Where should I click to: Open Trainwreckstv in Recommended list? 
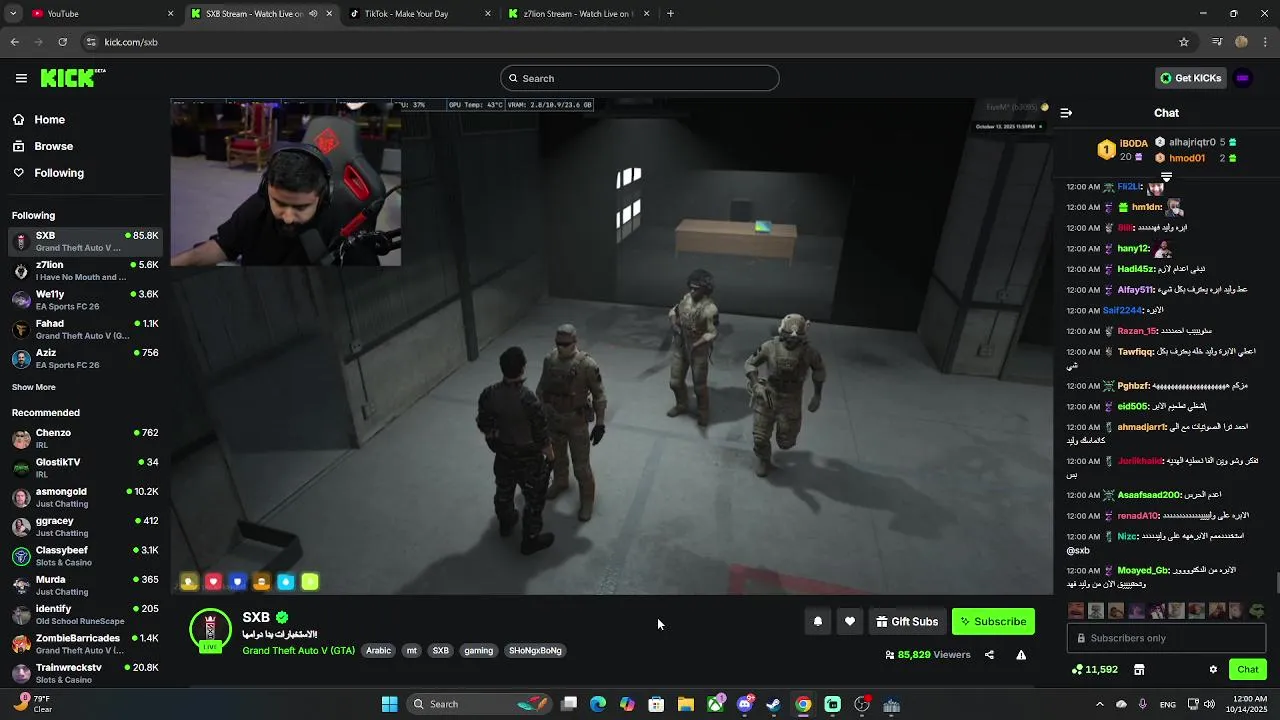tap(85, 673)
